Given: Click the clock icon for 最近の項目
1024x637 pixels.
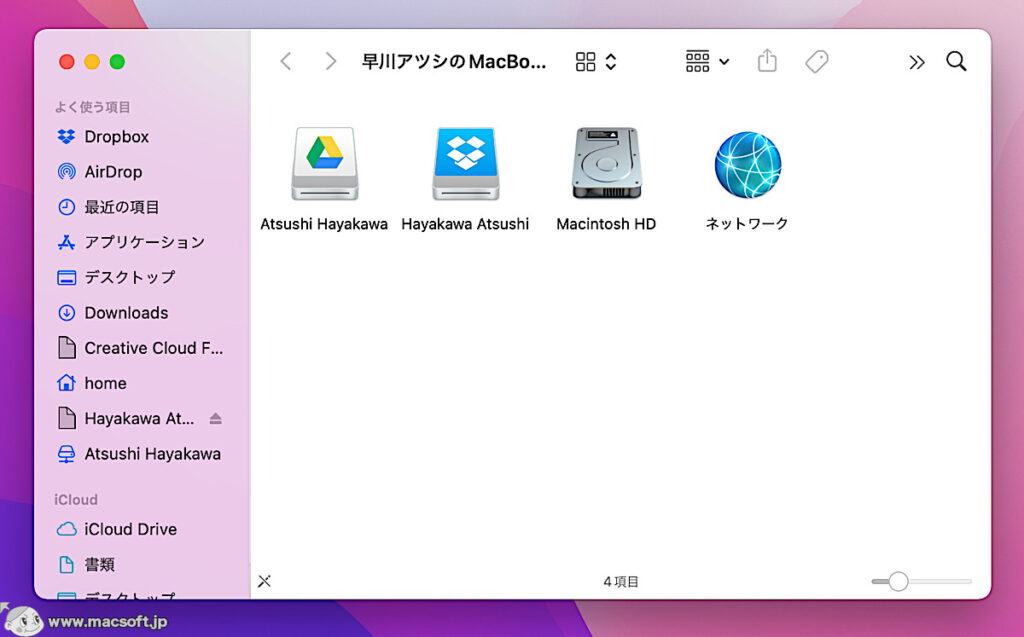Looking at the screenshot, I should [x=66, y=207].
